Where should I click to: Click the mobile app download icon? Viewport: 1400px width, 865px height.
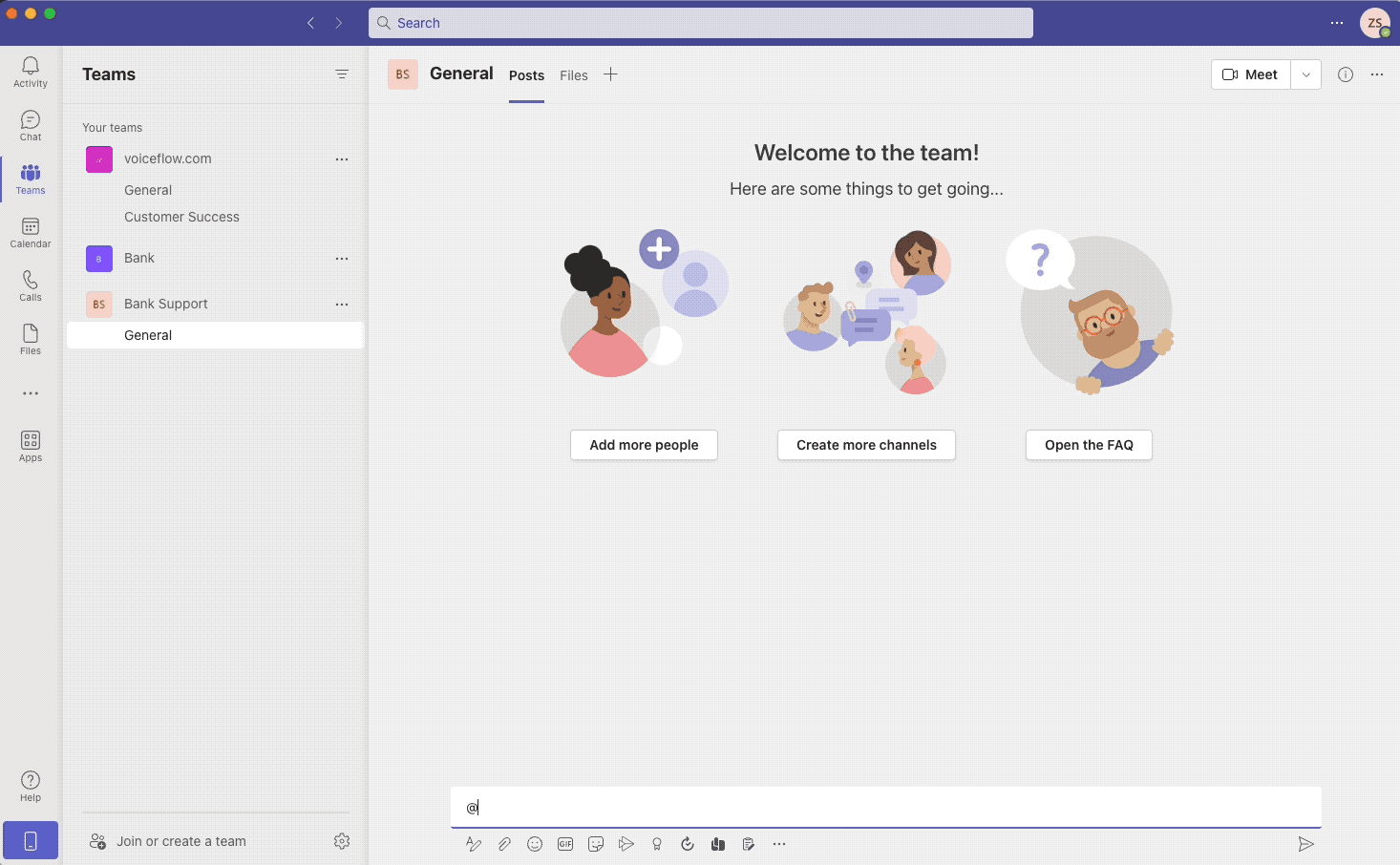coord(31,841)
